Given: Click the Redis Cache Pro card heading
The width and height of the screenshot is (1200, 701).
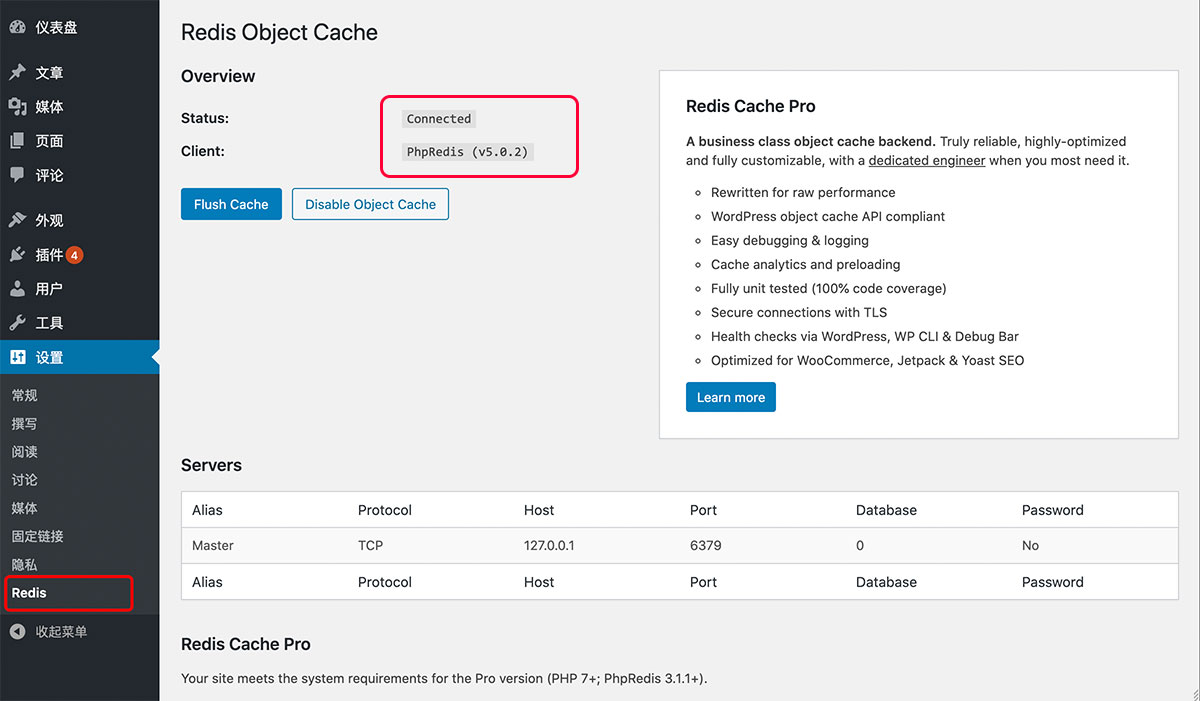Looking at the screenshot, I should [751, 106].
